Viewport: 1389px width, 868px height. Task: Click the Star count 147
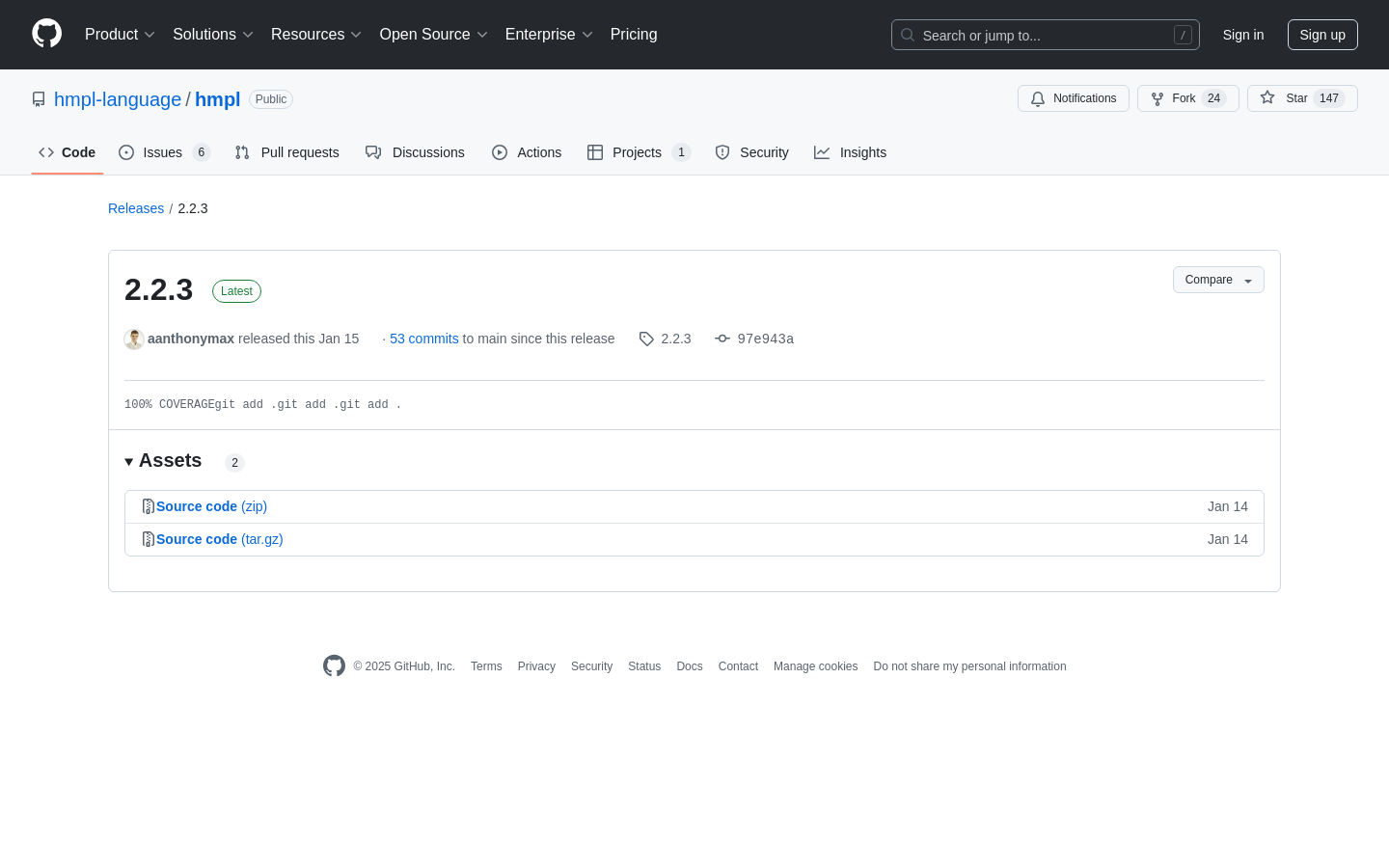point(1329,98)
